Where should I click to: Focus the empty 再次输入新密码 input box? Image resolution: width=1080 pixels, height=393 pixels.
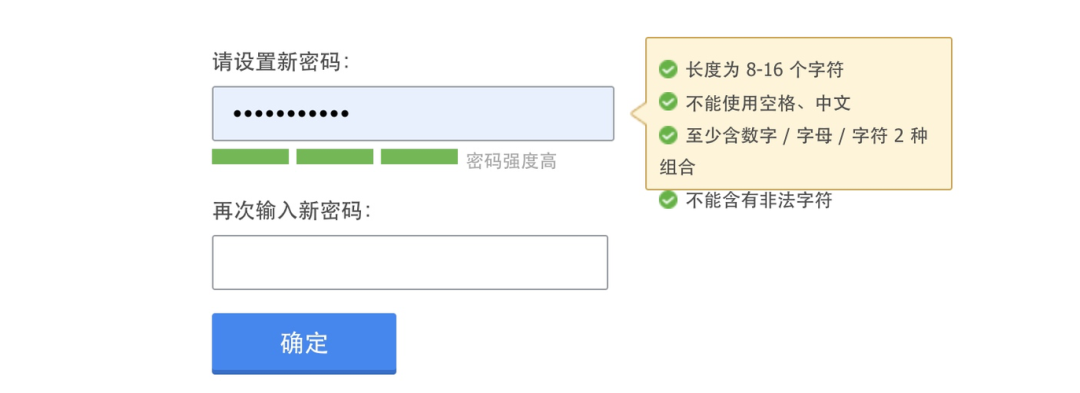(410, 262)
